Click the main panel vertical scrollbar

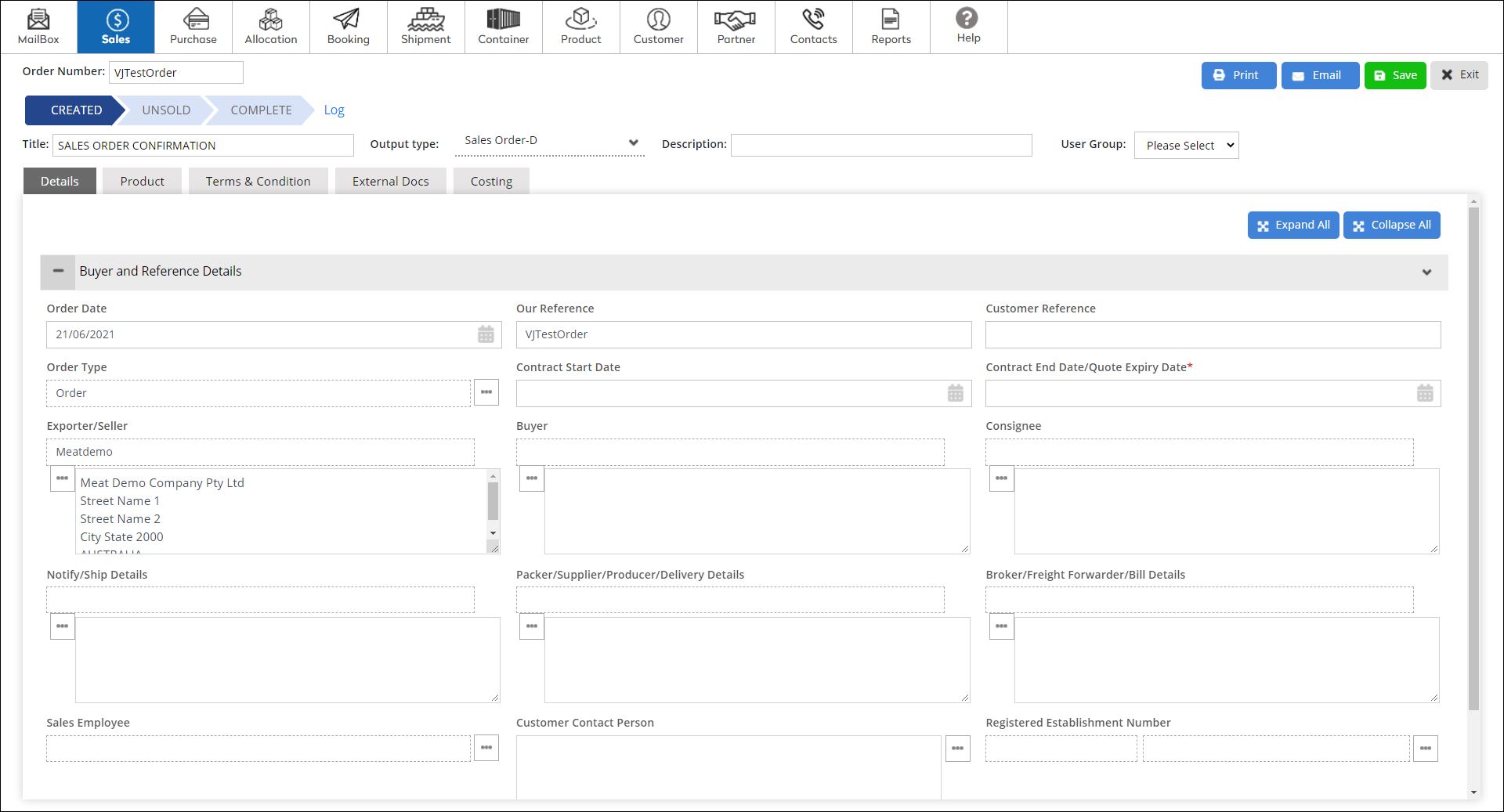tap(1473, 459)
